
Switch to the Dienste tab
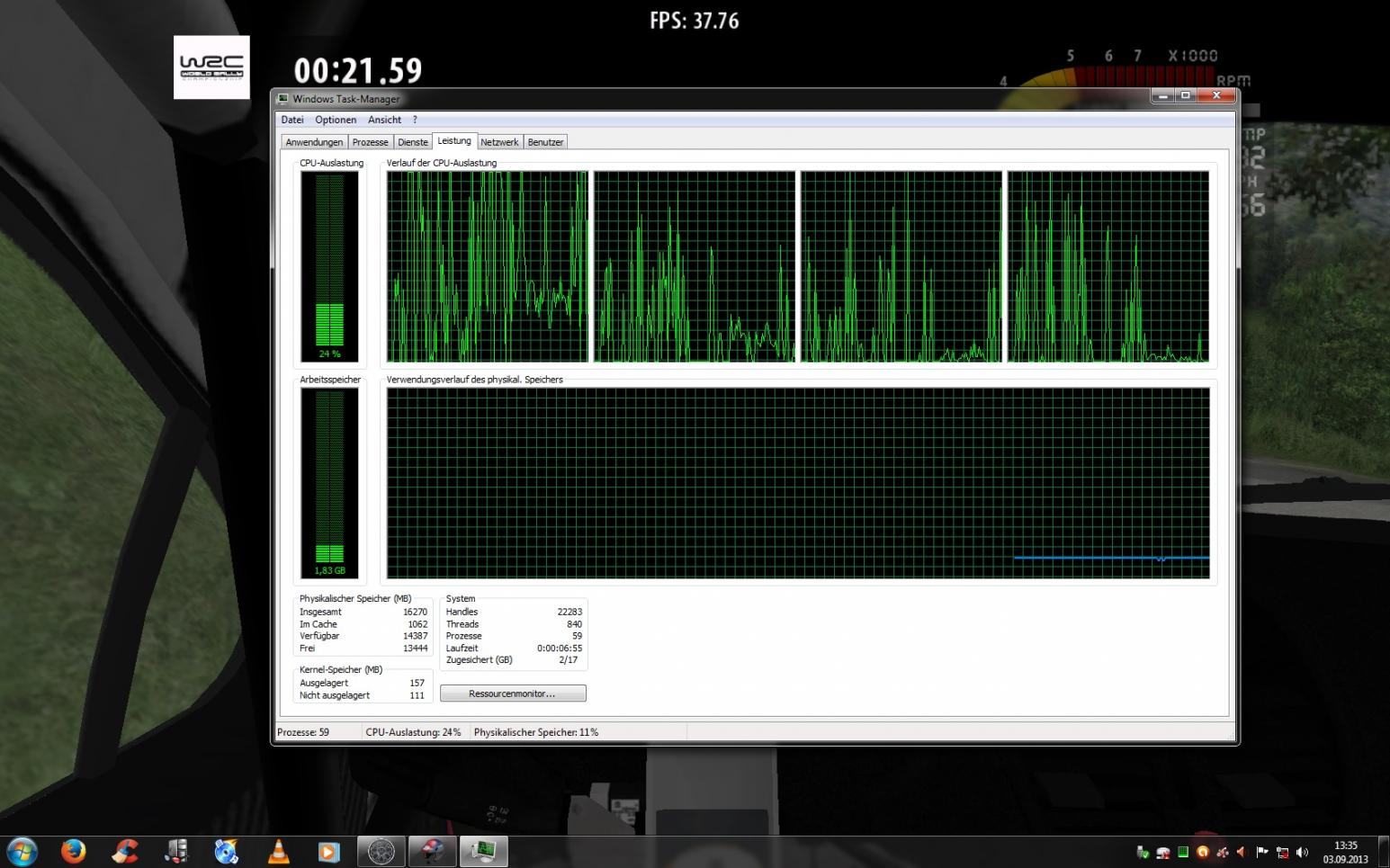pos(413,142)
